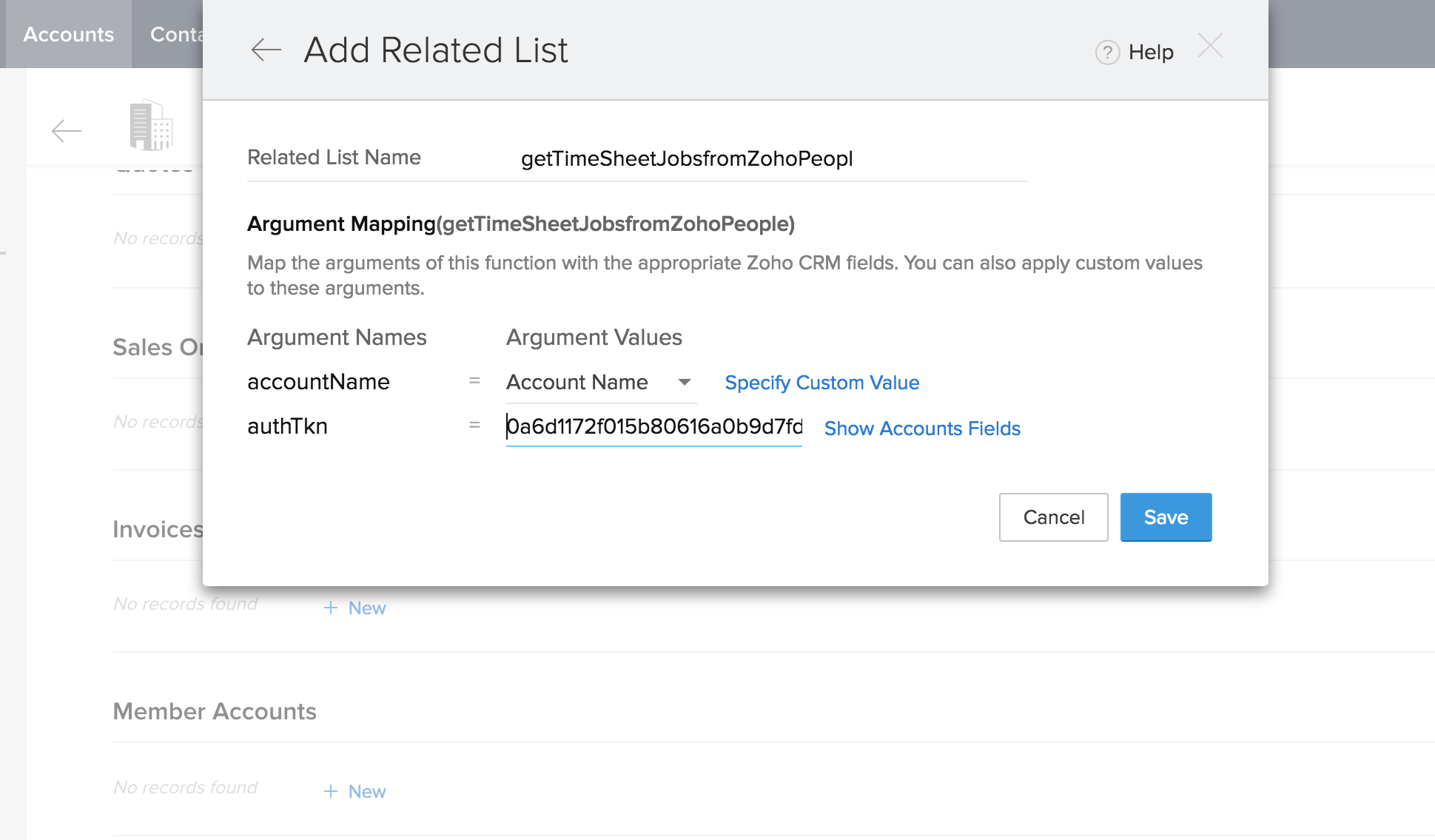Click the Help text link
Image resolution: width=1435 pixels, height=840 pixels.
pyautogui.click(x=1151, y=53)
